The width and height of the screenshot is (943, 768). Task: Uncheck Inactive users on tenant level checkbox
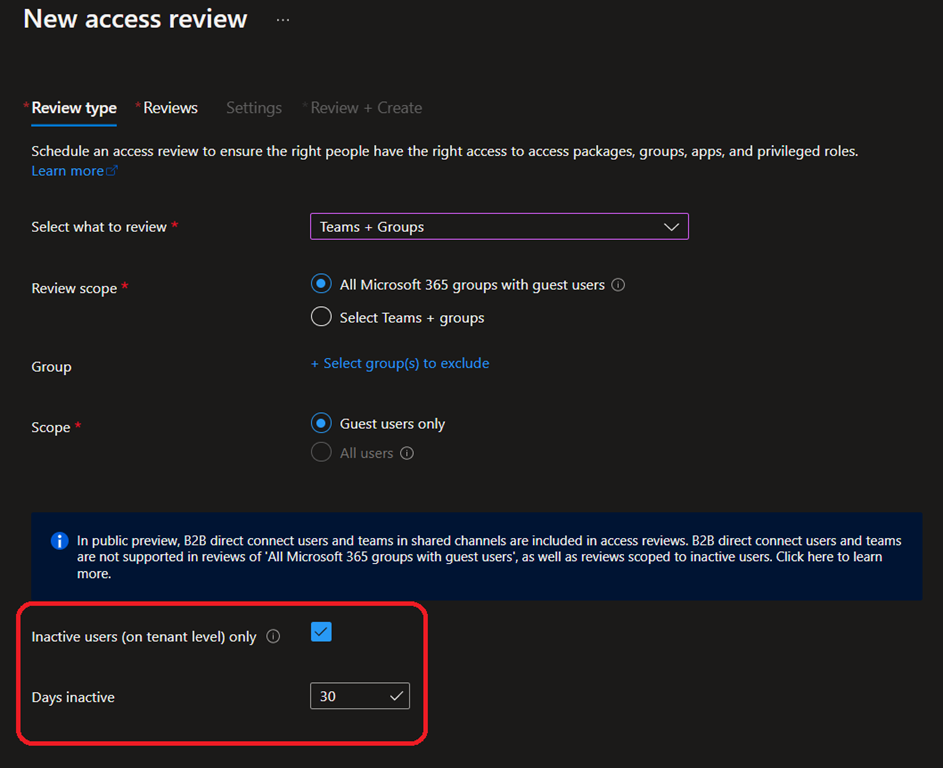321,632
